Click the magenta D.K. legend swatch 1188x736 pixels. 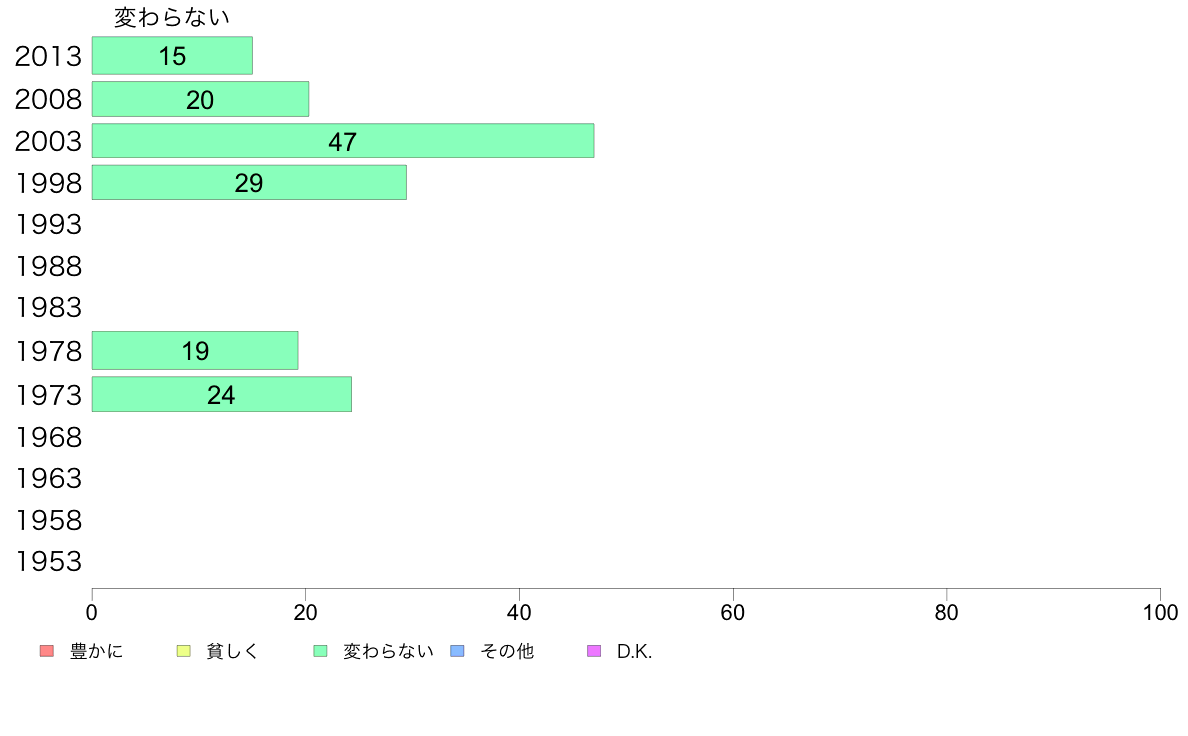pos(594,652)
